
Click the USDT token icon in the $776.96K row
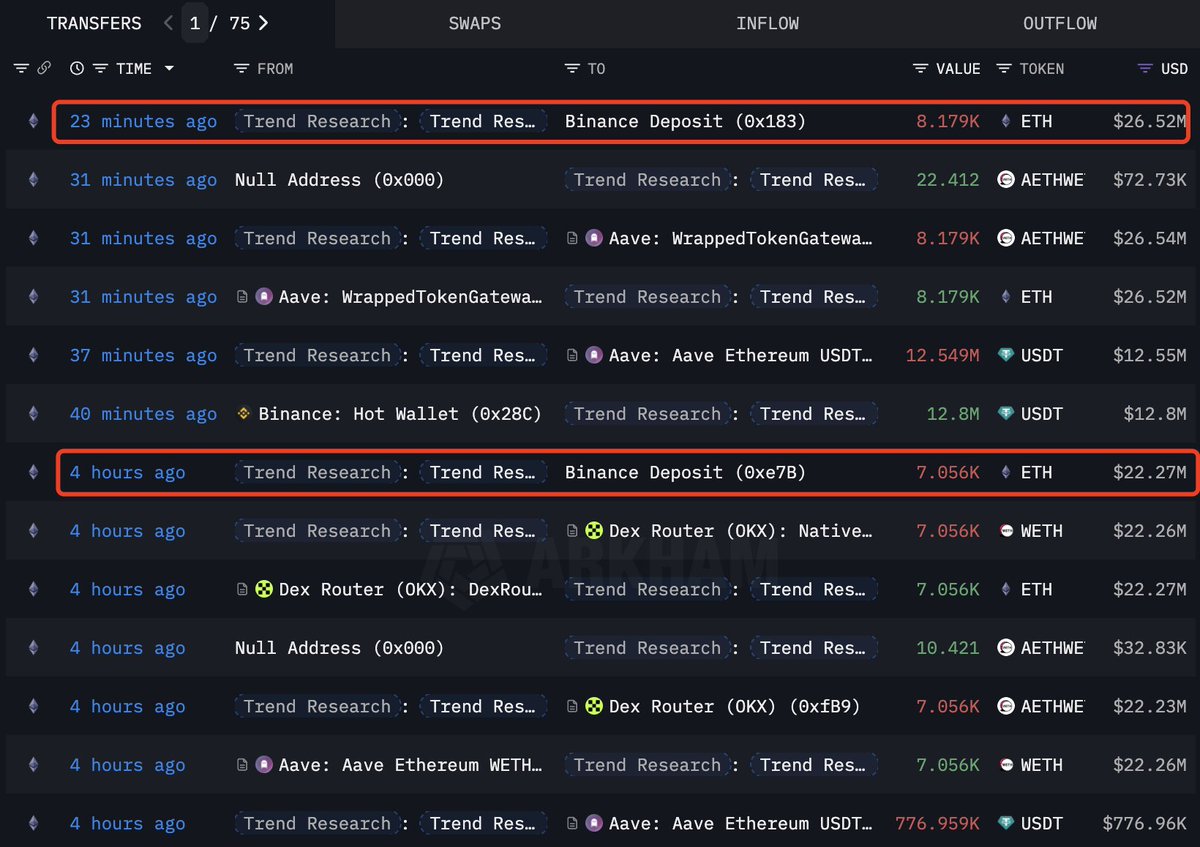(1006, 823)
